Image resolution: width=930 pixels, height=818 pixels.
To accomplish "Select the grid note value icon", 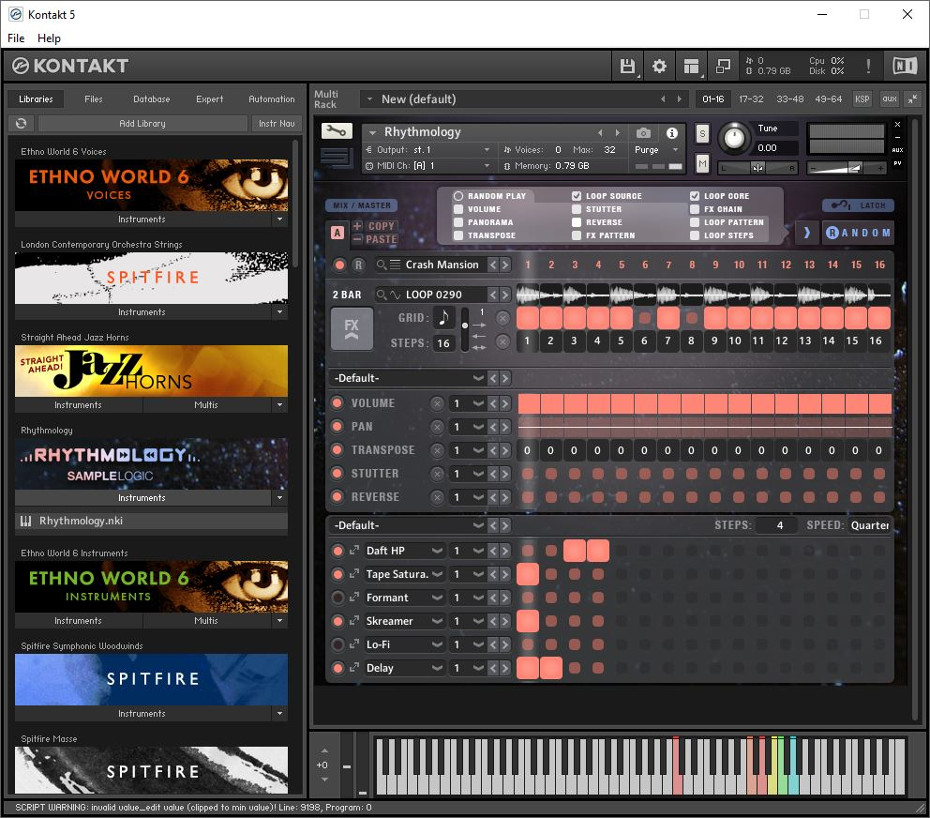I will (443, 317).
